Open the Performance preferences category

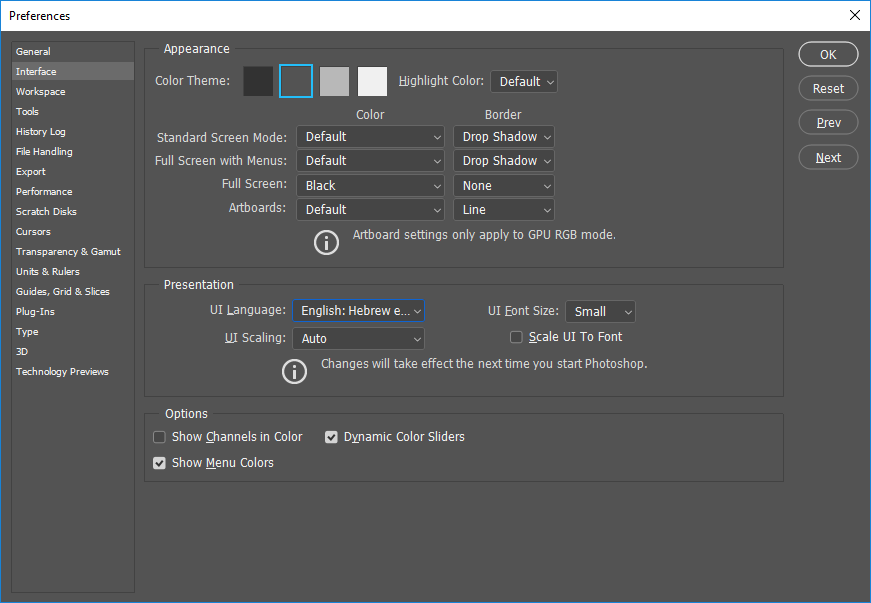44,192
